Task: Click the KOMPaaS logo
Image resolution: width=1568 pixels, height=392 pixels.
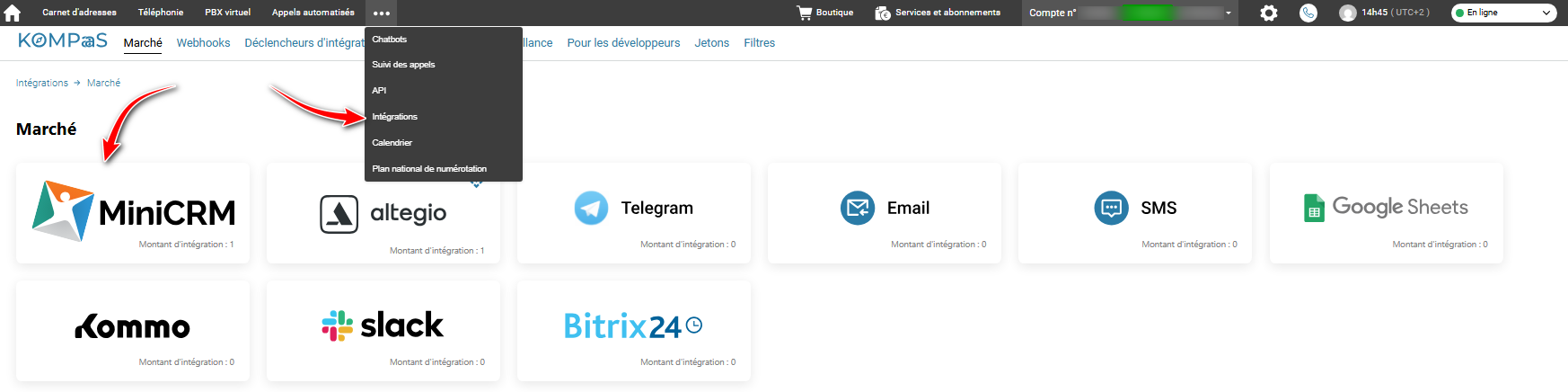Action: coord(63,41)
